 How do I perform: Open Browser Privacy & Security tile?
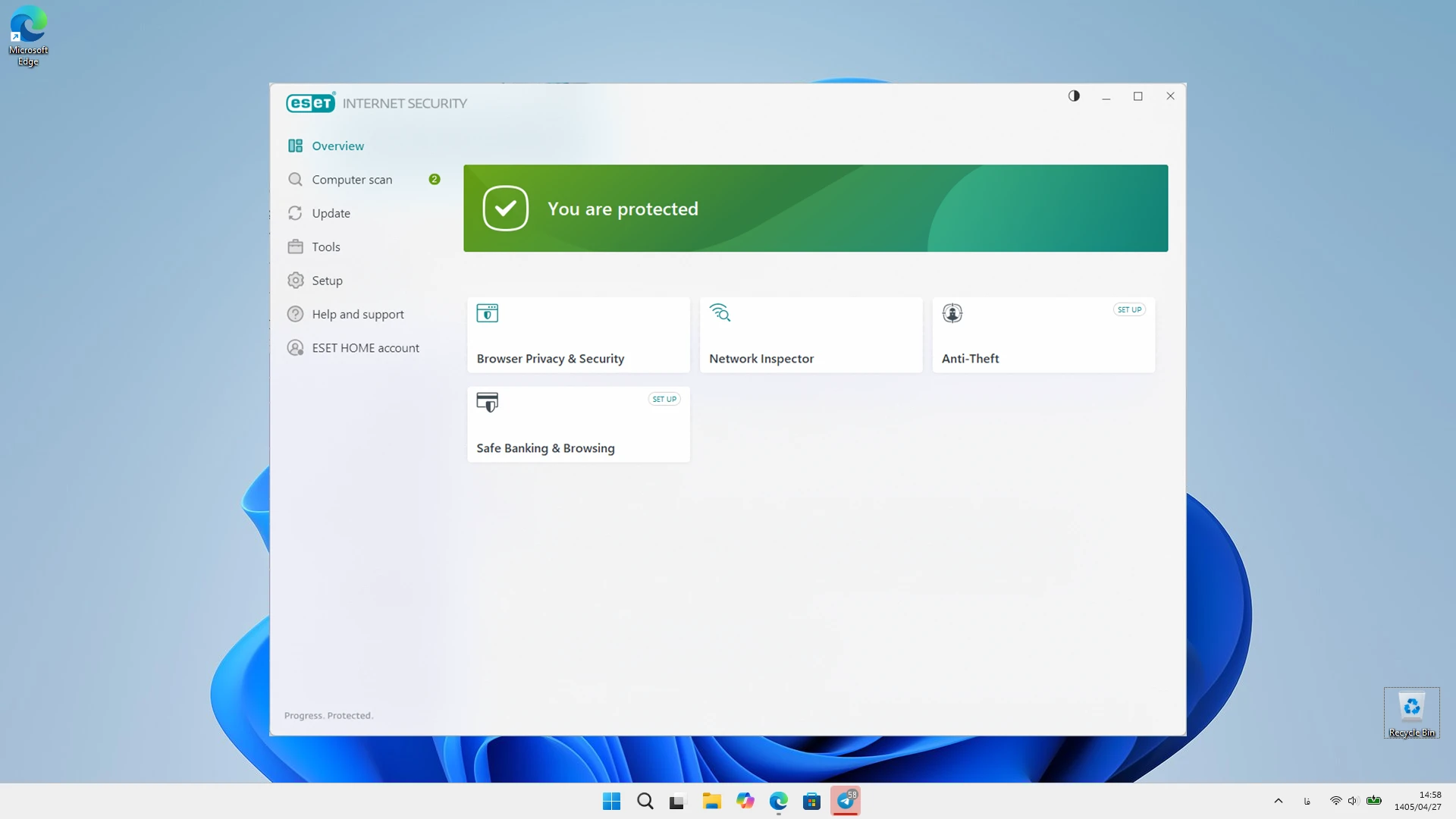pyautogui.click(x=579, y=335)
